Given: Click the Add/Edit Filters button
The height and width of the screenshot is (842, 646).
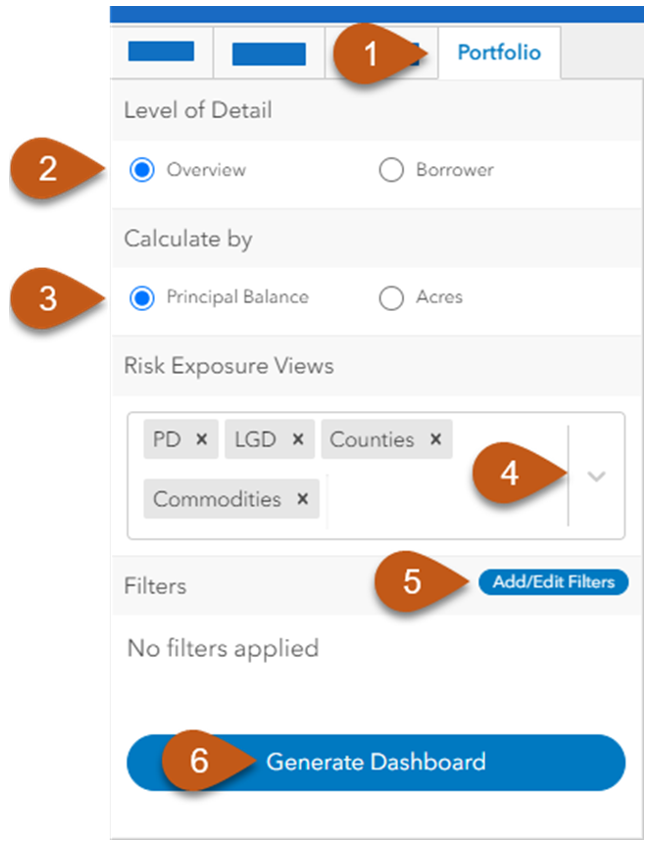Looking at the screenshot, I should [553, 581].
